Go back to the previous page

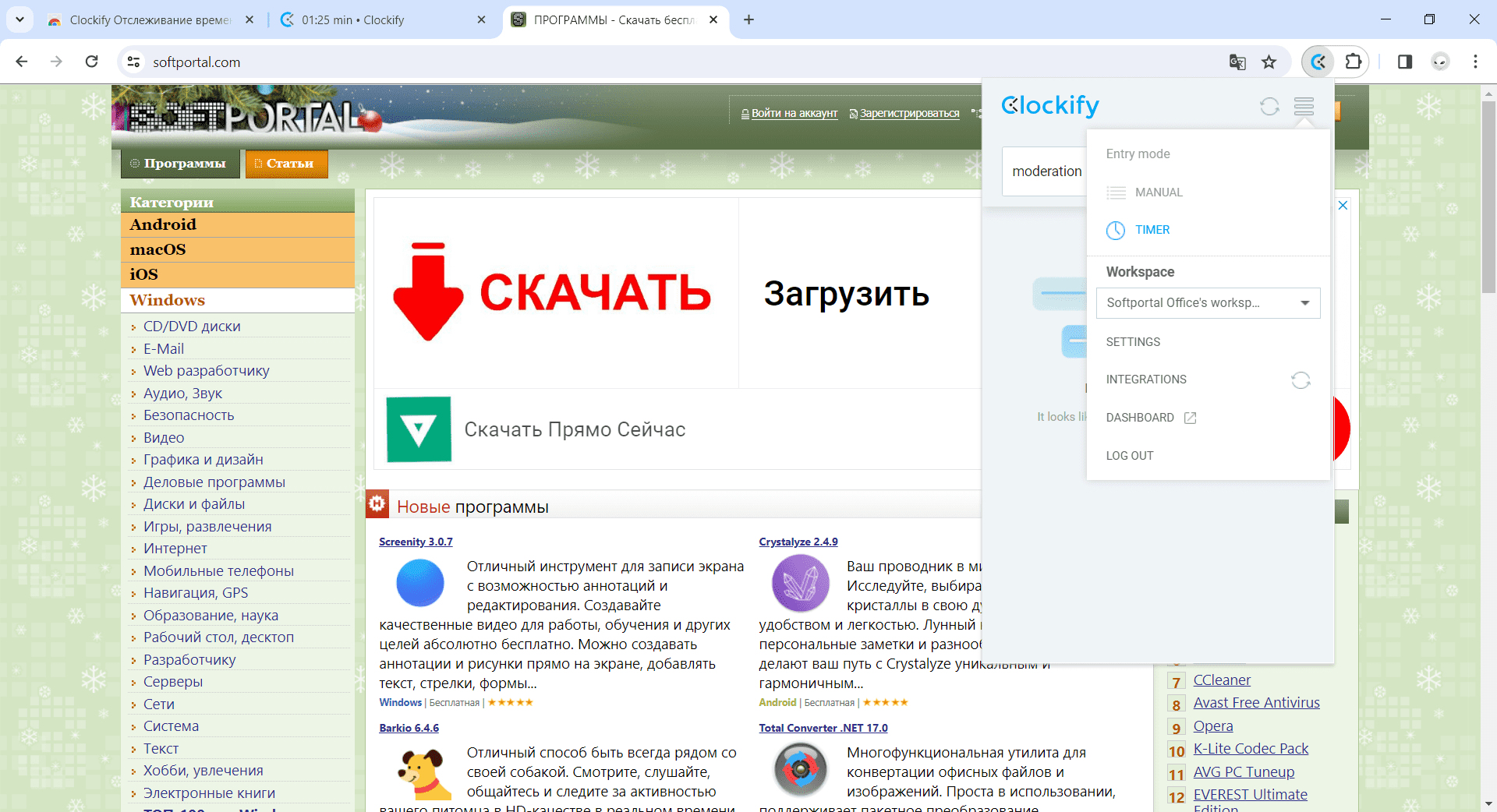point(22,62)
